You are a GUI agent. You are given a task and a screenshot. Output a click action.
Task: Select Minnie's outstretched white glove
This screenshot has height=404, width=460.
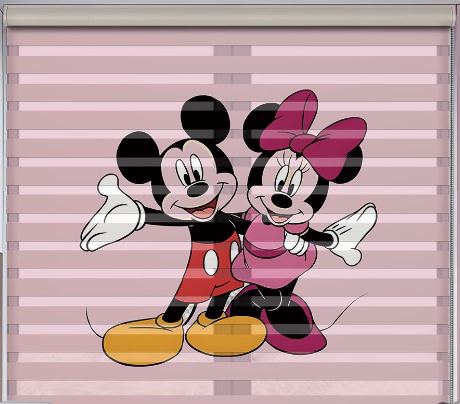[352, 233]
